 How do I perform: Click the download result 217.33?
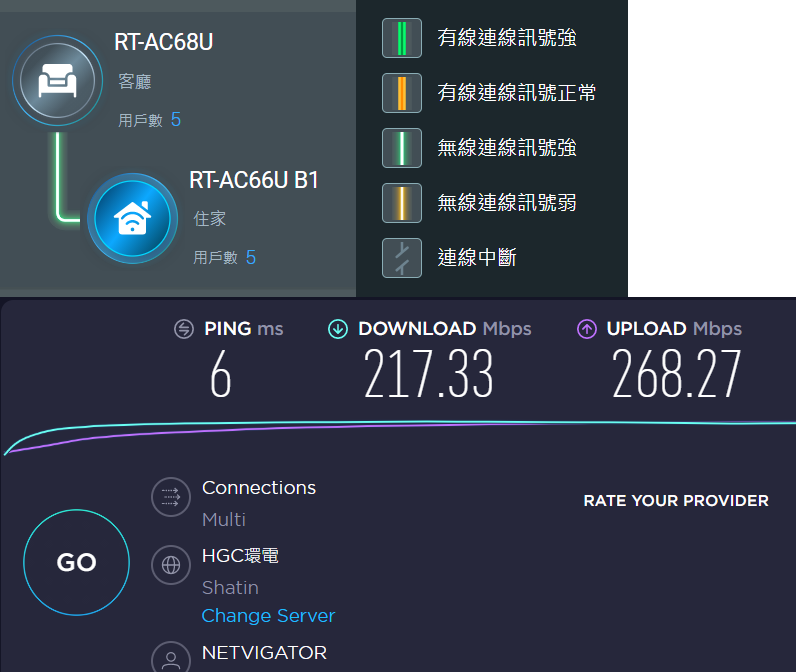(x=428, y=374)
